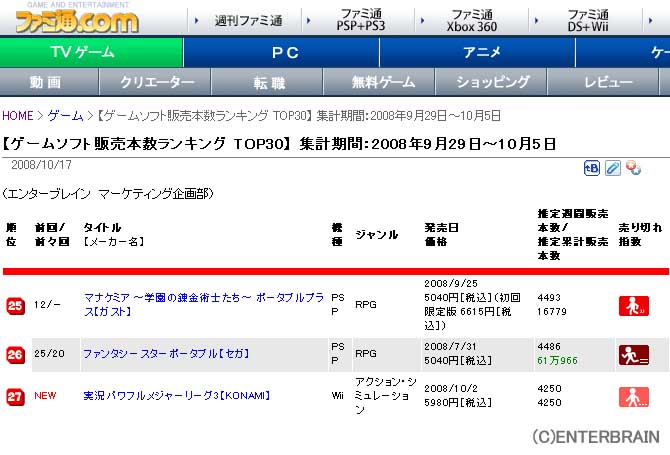Click the release date 2008/7/31

[450, 346]
